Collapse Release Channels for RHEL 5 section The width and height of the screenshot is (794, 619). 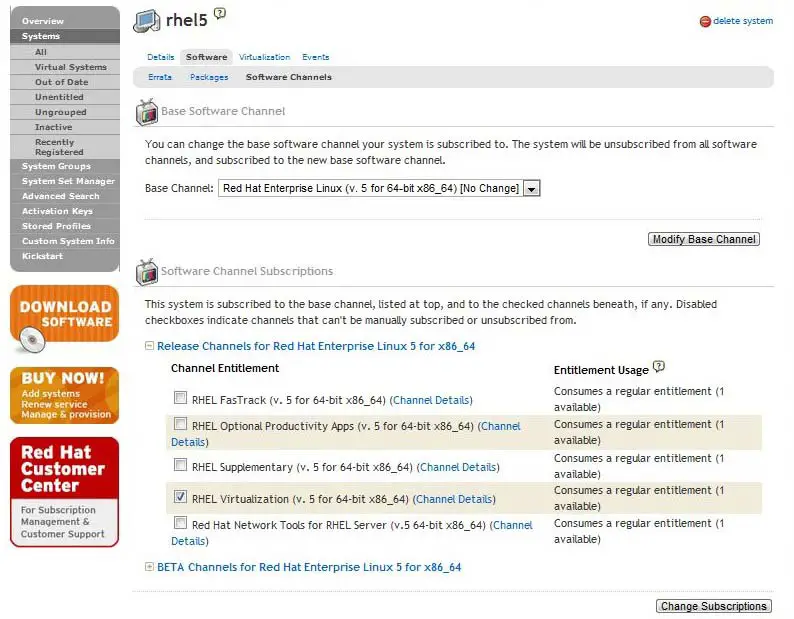click(149, 346)
